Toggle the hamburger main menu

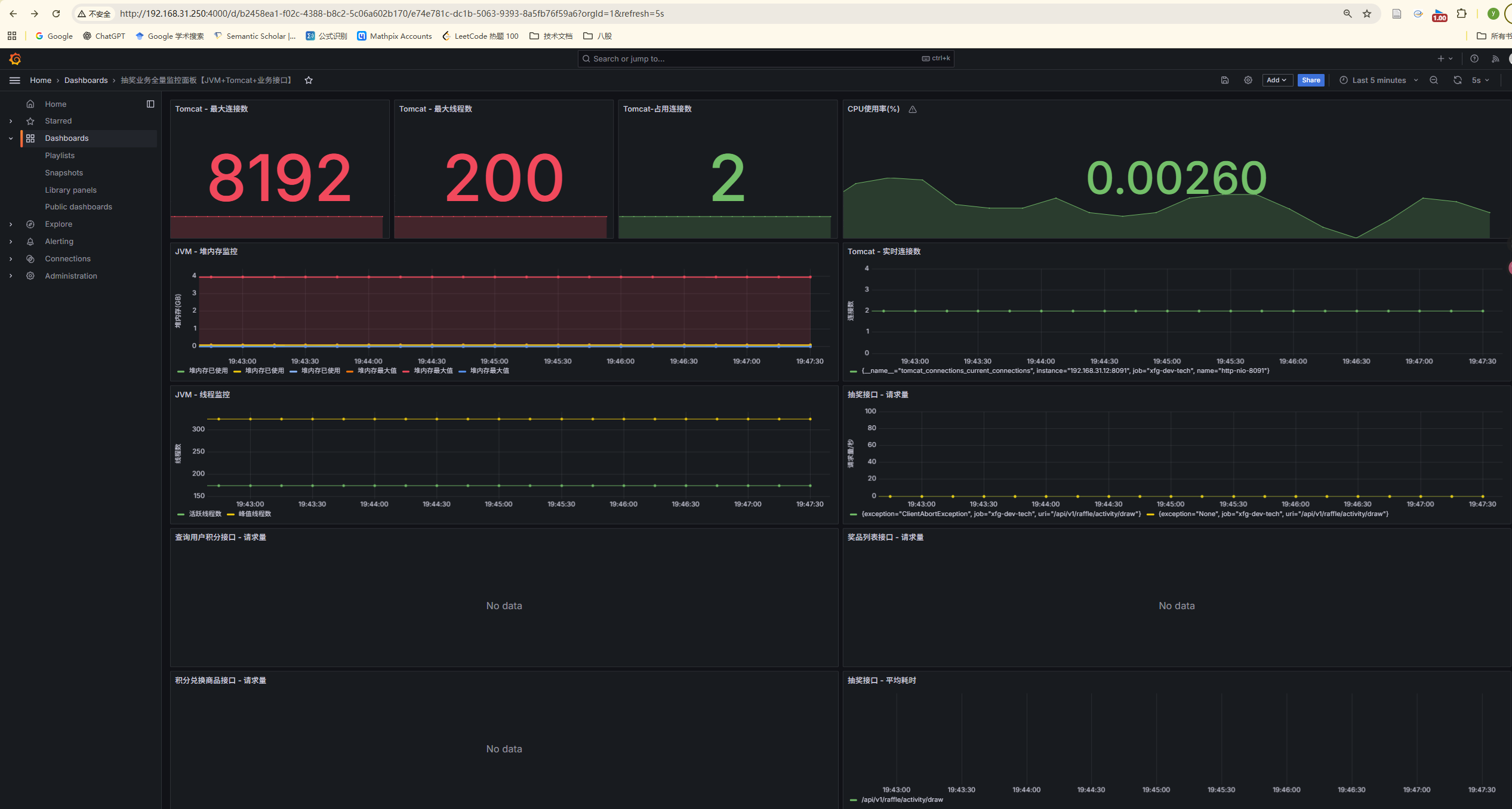tap(15, 80)
